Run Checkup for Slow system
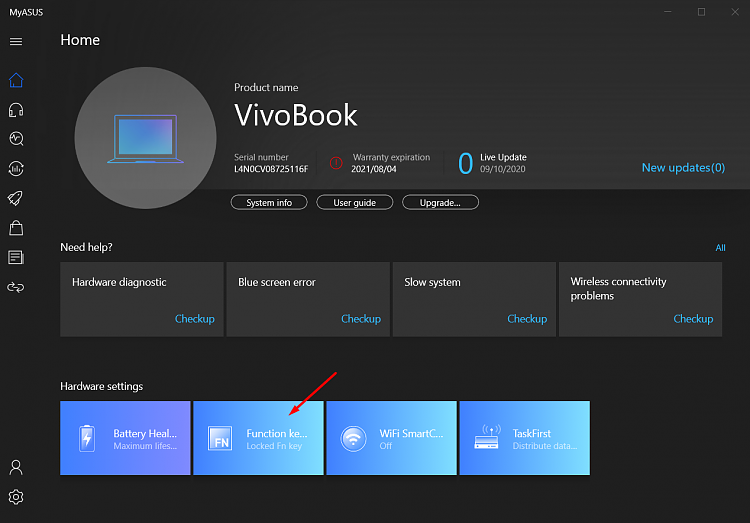Screen dimensions: 750x523 (527, 319)
